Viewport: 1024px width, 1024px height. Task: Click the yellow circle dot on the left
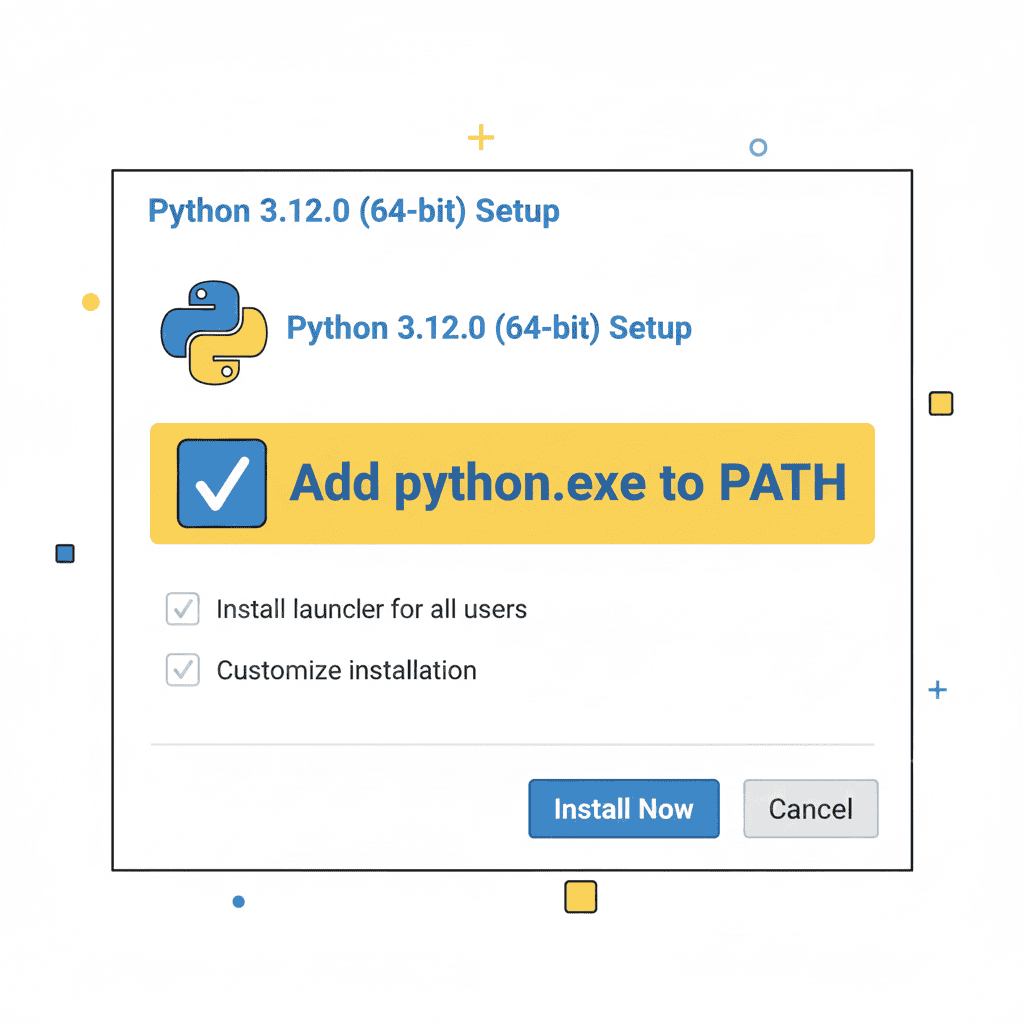coord(90,301)
